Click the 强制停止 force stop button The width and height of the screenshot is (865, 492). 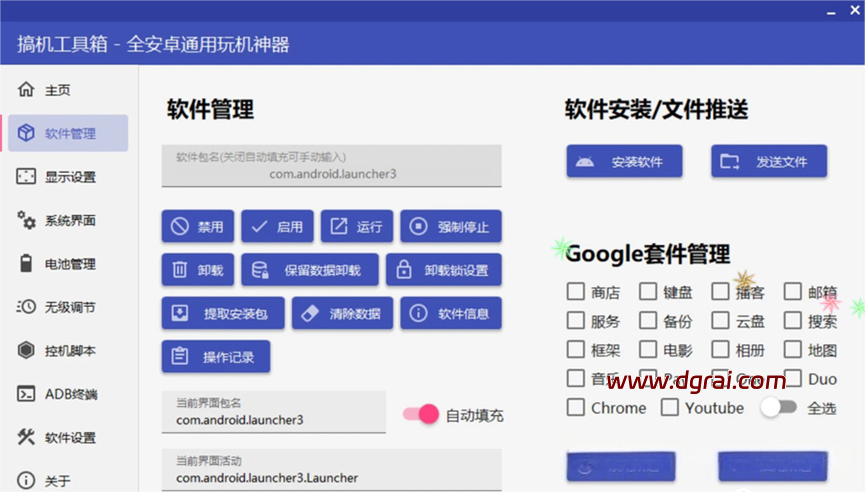pos(450,226)
